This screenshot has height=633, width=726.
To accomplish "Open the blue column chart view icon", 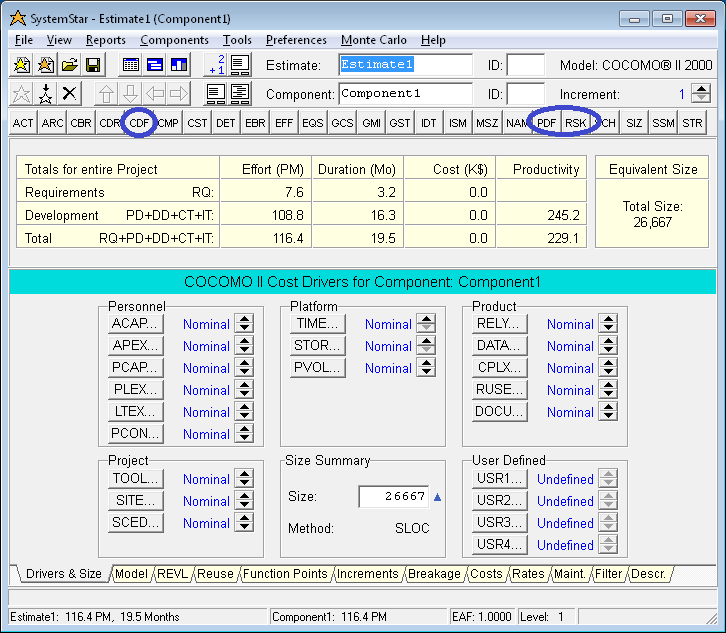I will coord(179,65).
